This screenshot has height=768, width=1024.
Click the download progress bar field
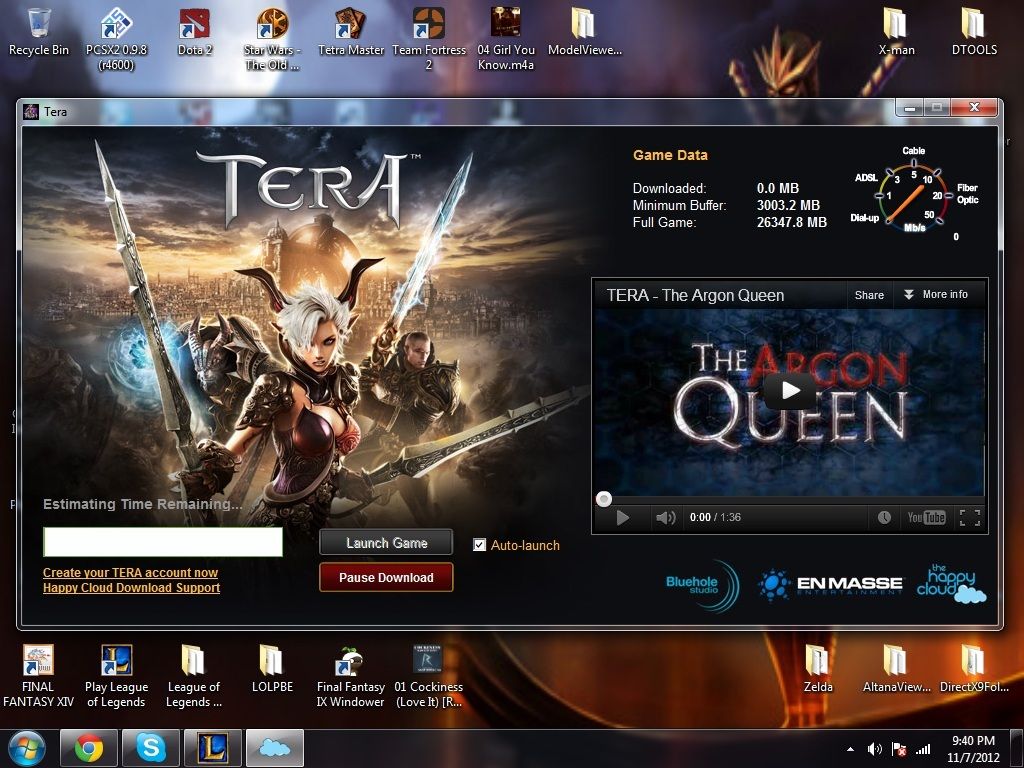(163, 542)
